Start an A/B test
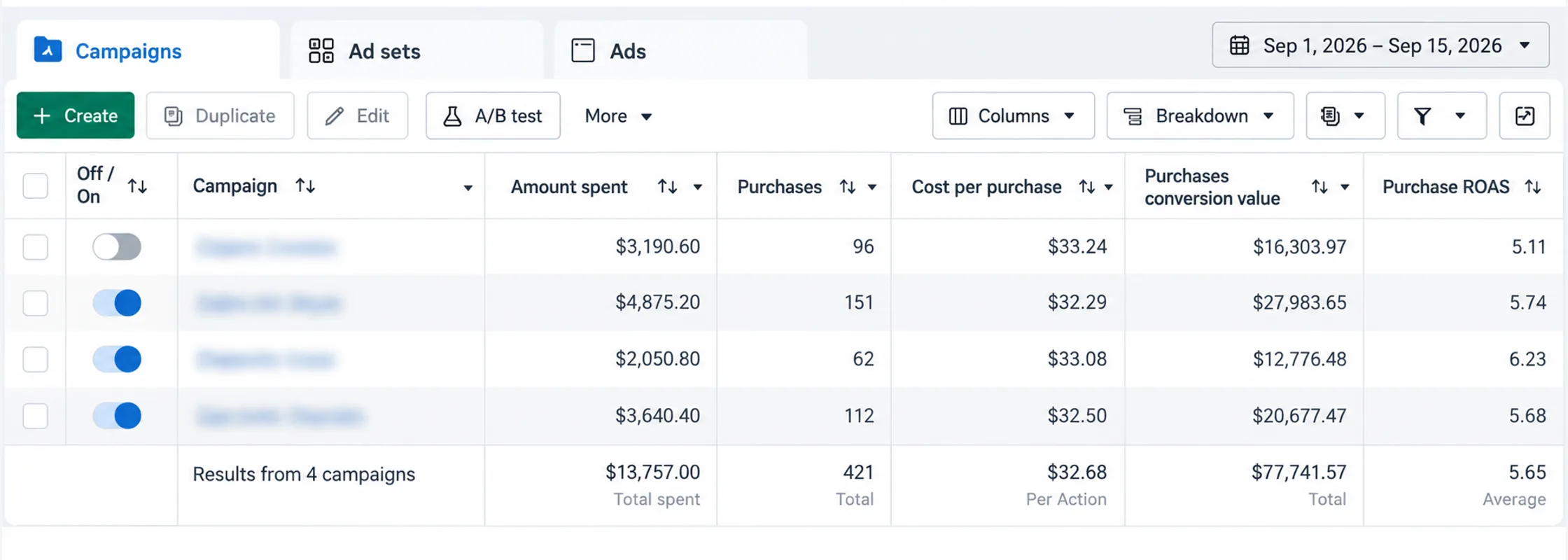The width and height of the screenshot is (1568, 560). (493, 115)
